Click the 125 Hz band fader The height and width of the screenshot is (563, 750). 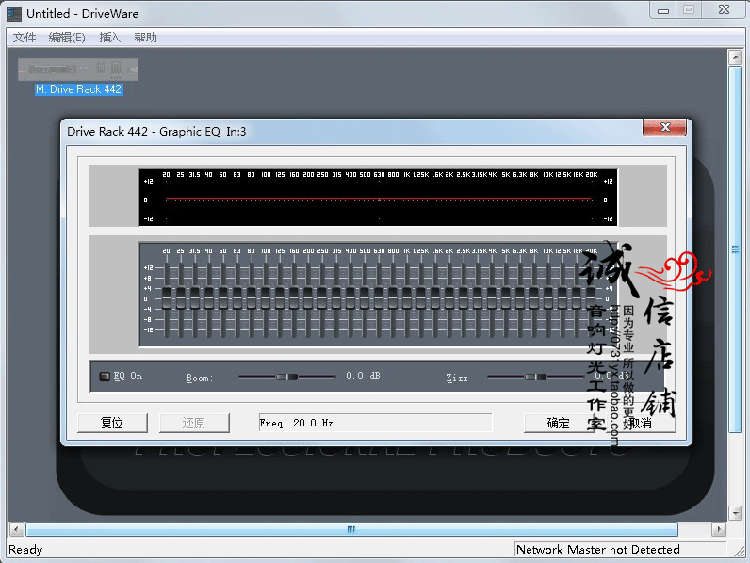pyautogui.click(x=280, y=298)
